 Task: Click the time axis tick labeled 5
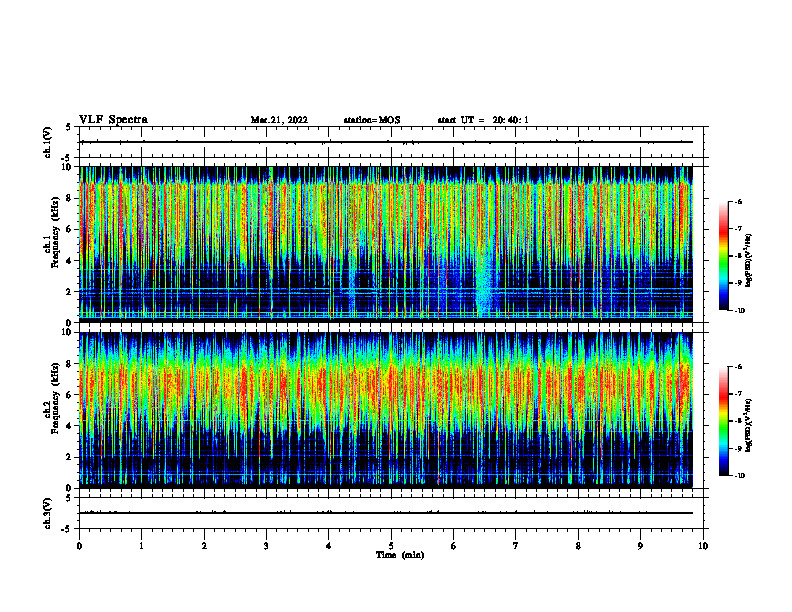[391, 546]
